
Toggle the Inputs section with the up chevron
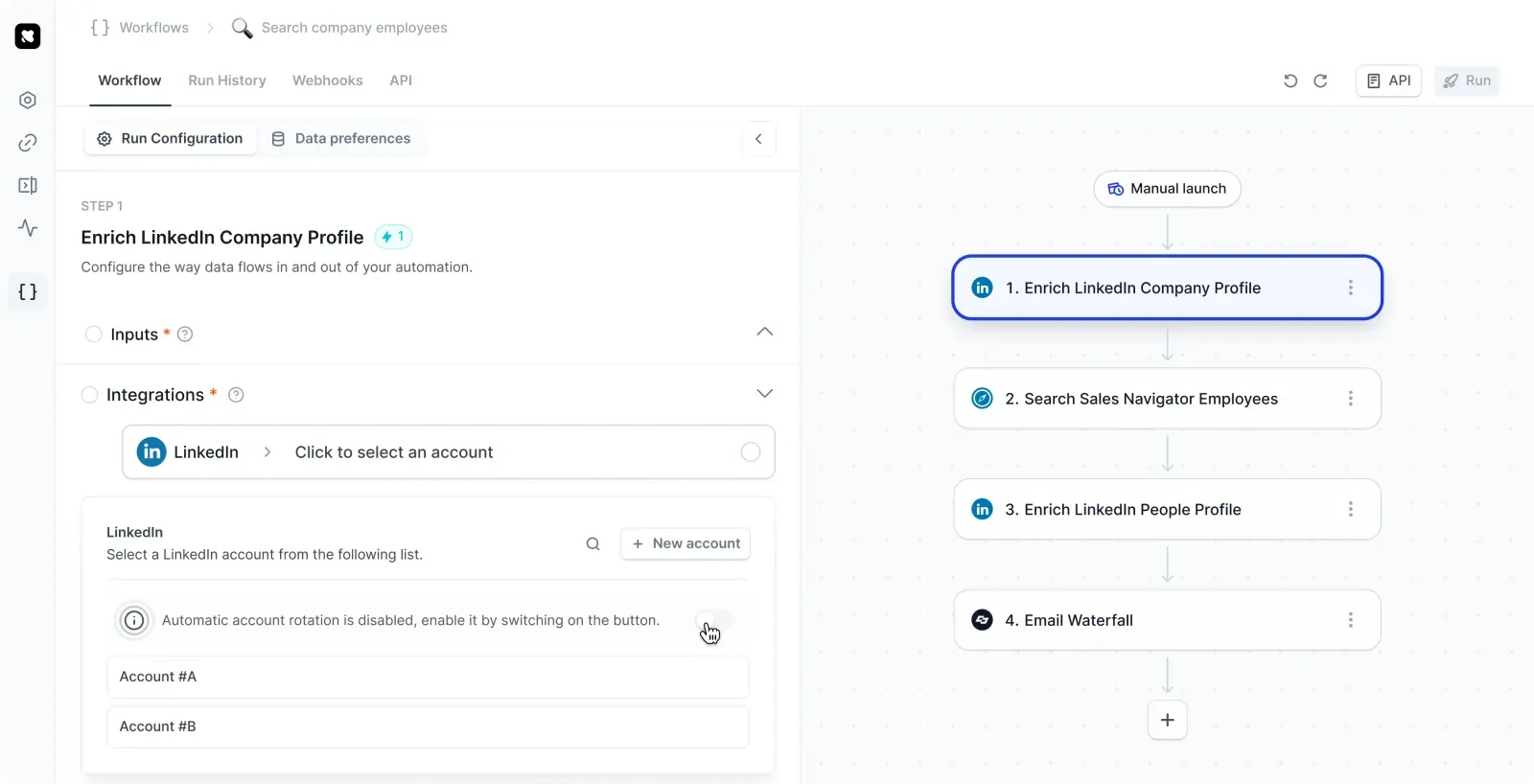(x=764, y=332)
